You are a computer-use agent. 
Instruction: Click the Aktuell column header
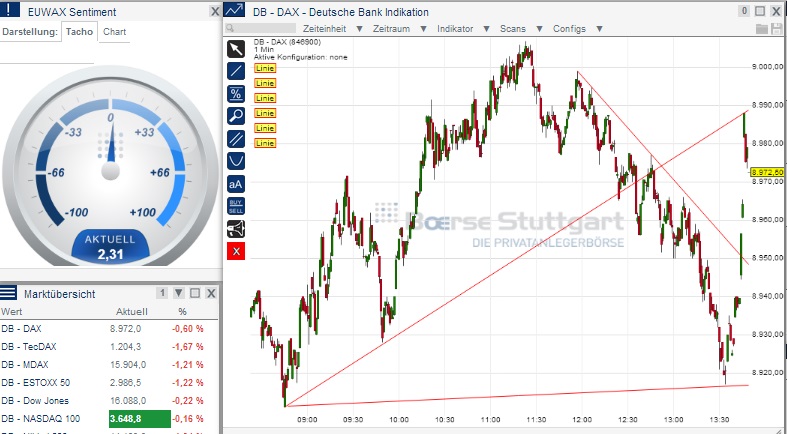[x=132, y=312]
